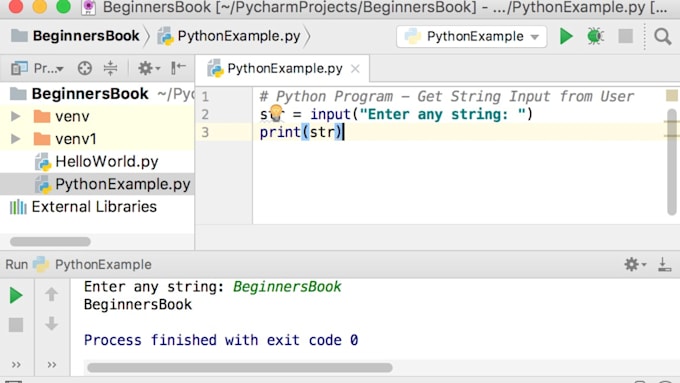Image resolution: width=680 pixels, height=383 pixels.
Task: Click line number 1 in the gutter
Action: pyautogui.click(x=205, y=97)
